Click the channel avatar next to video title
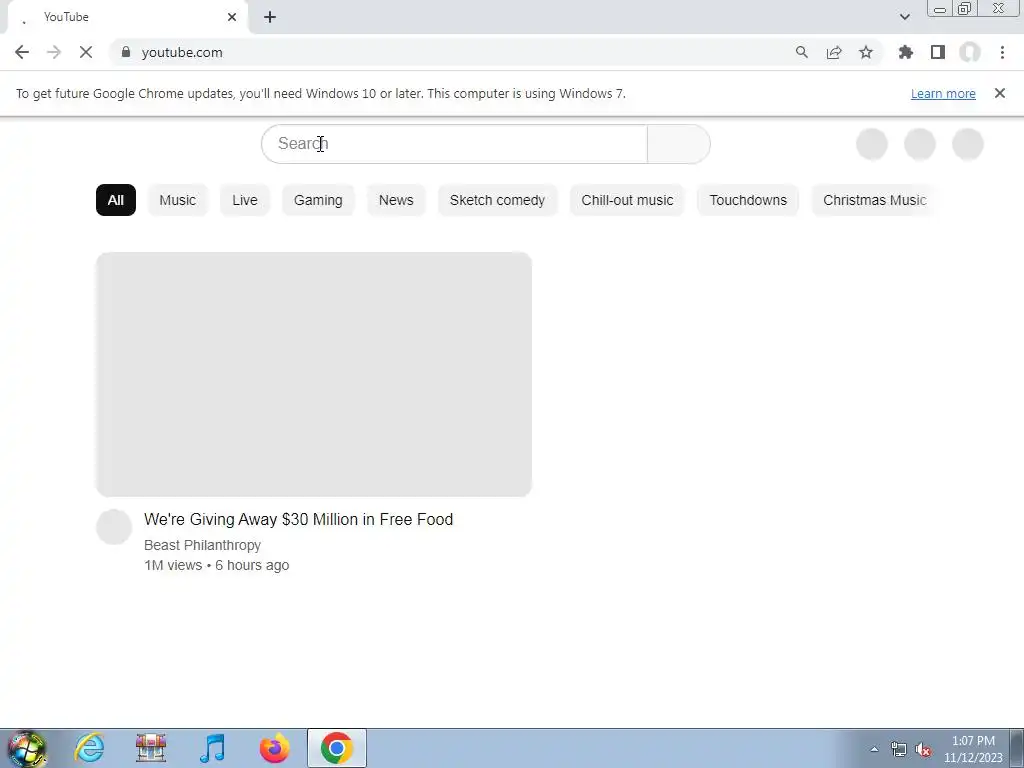Viewport: 1024px width, 768px height. [x=114, y=527]
